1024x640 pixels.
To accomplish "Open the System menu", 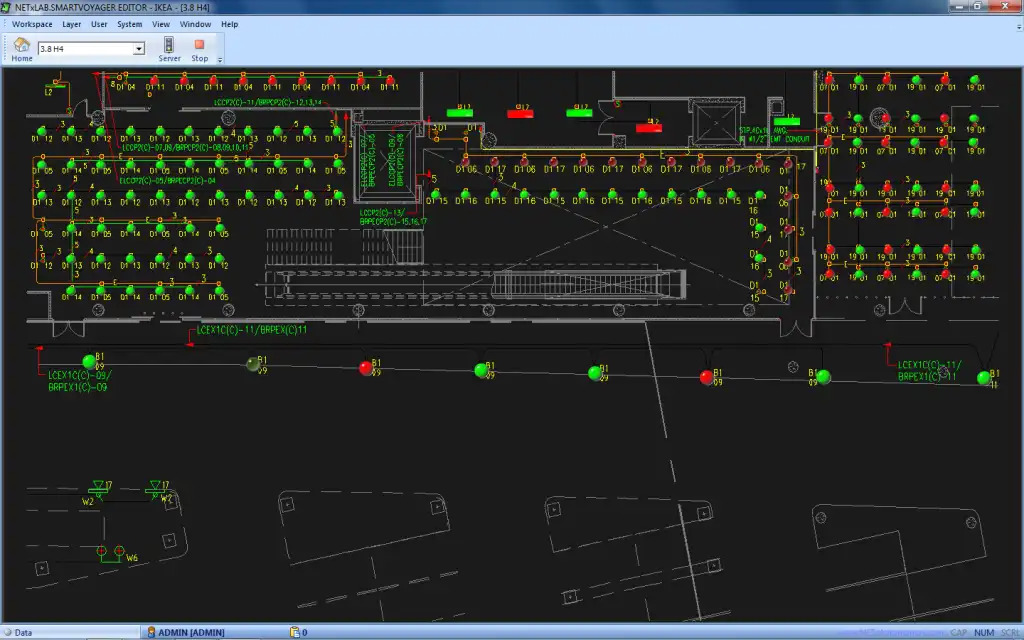I will pyautogui.click(x=129, y=24).
